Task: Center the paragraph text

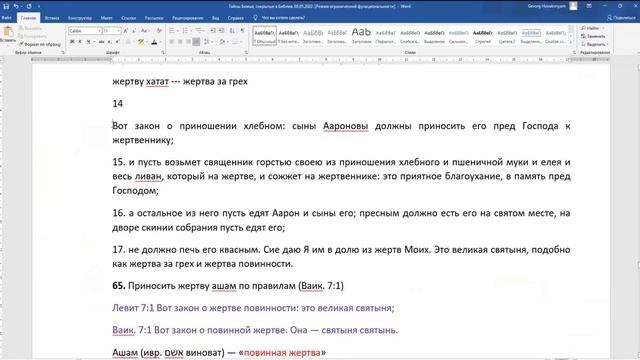Action: click(180, 42)
